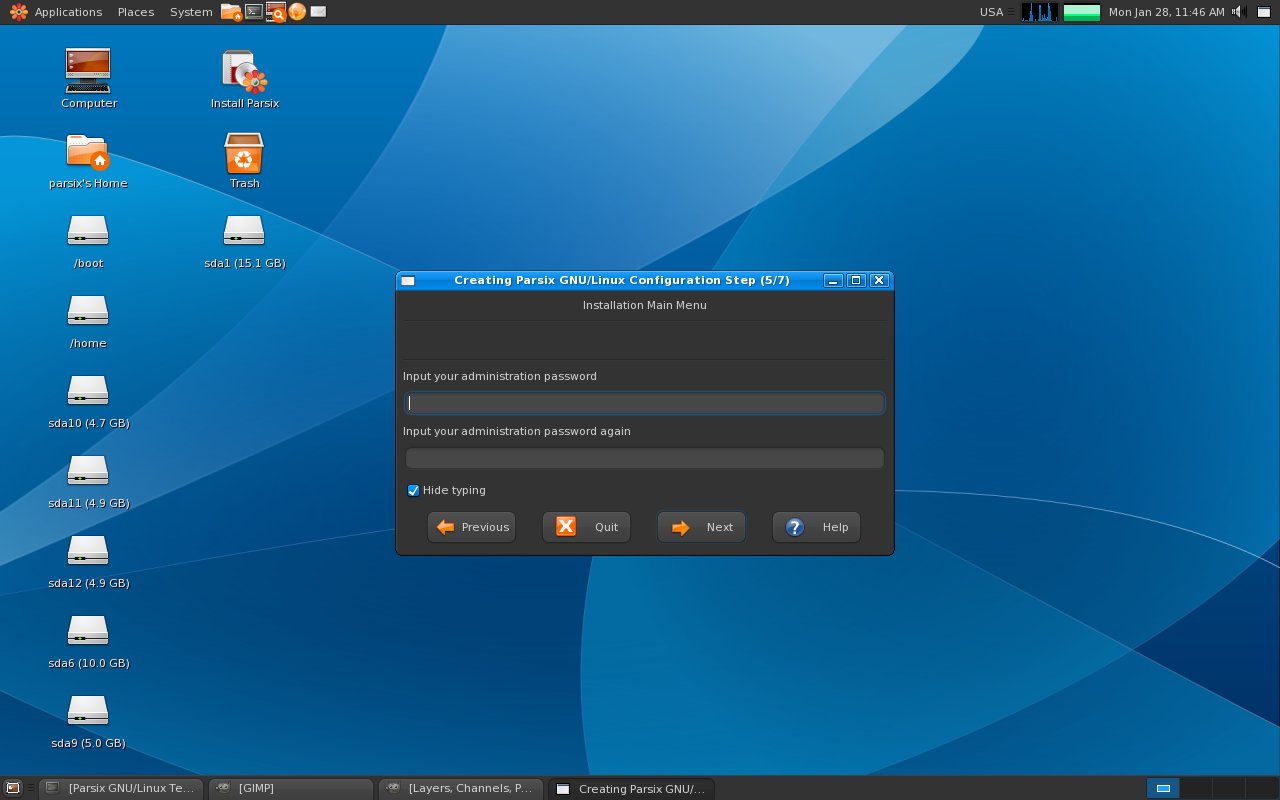Click the Previous button

(x=472, y=527)
